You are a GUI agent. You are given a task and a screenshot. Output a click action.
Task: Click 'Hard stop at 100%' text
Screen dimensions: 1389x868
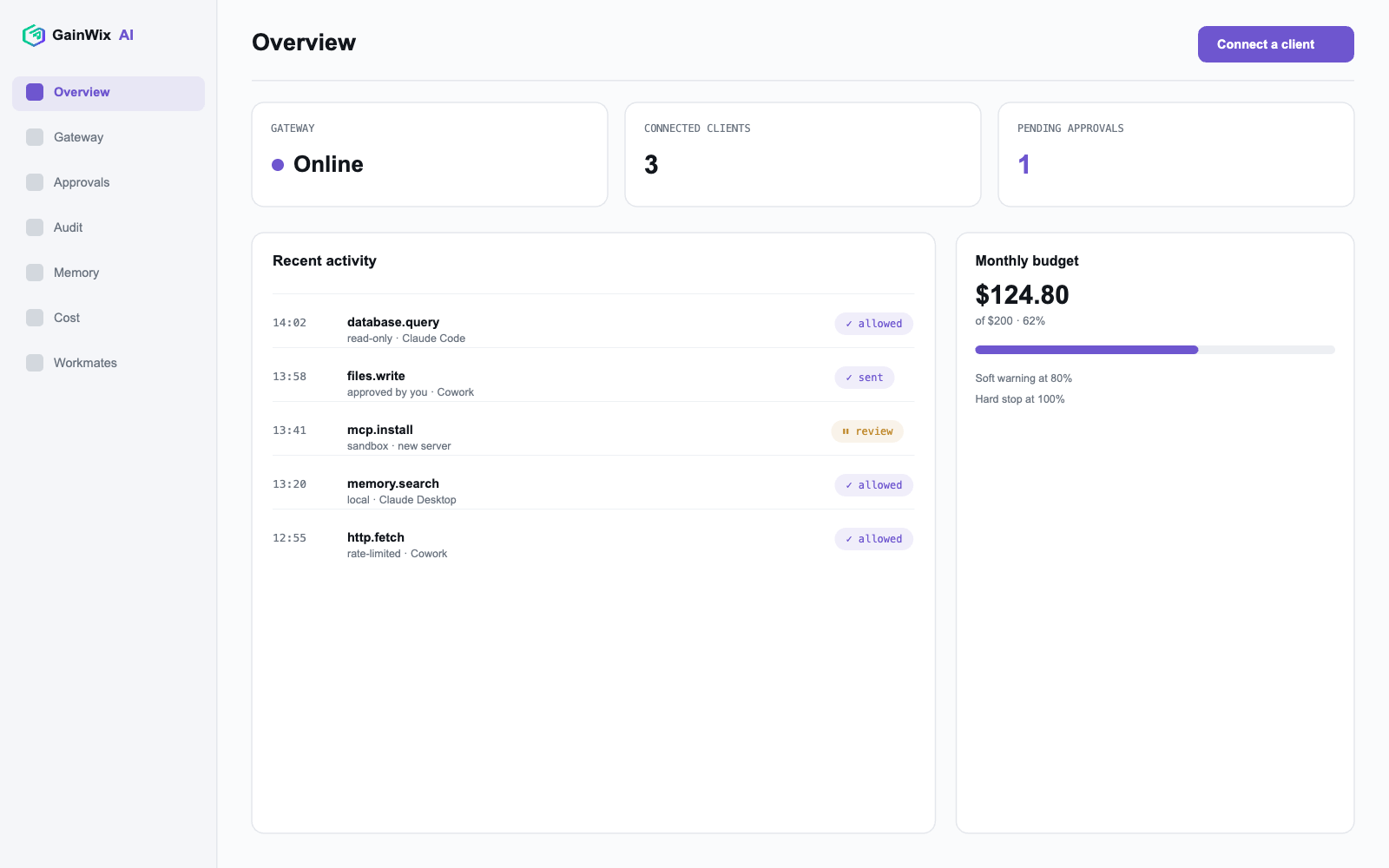(1020, 399)
